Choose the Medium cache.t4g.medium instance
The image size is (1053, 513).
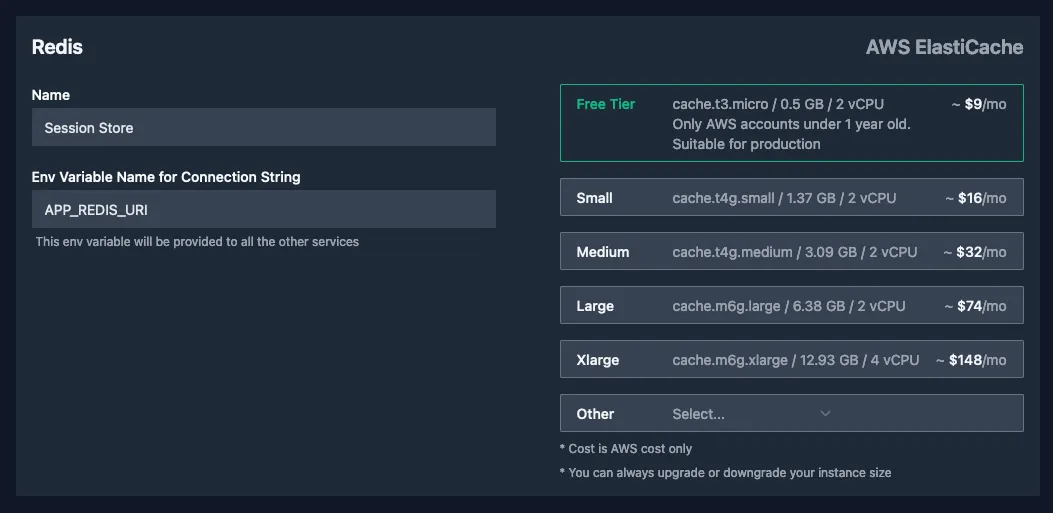click(791, 251)
